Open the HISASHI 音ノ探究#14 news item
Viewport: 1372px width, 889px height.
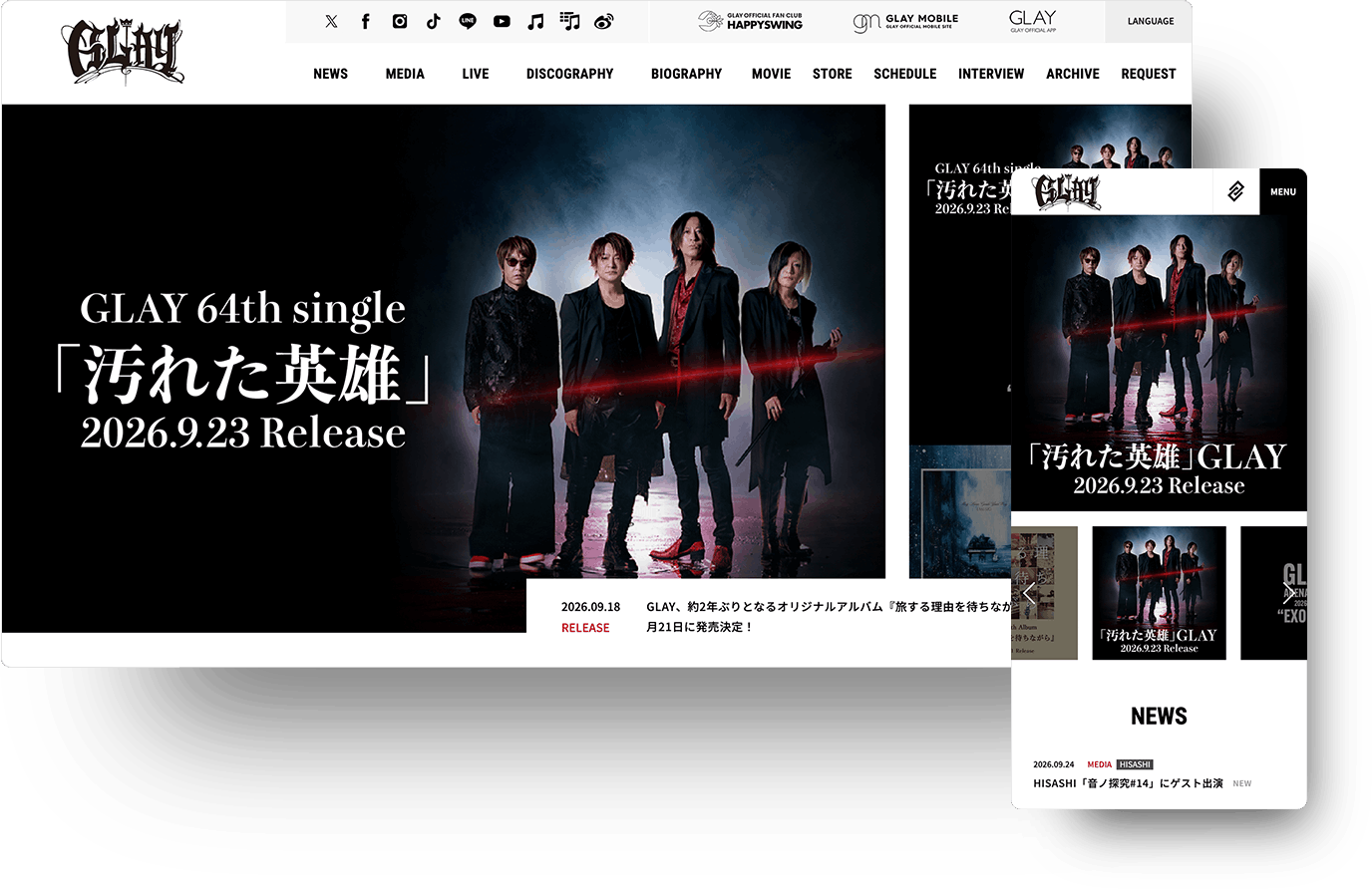(x=1128, y=783)
